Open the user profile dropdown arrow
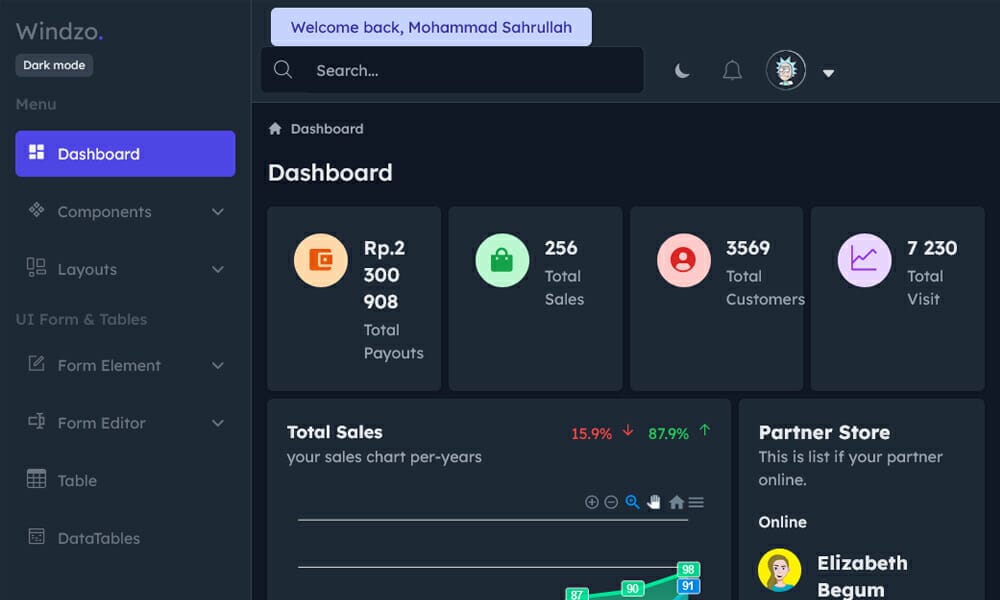Screen dimensions: 1000x600 (828, 72)
